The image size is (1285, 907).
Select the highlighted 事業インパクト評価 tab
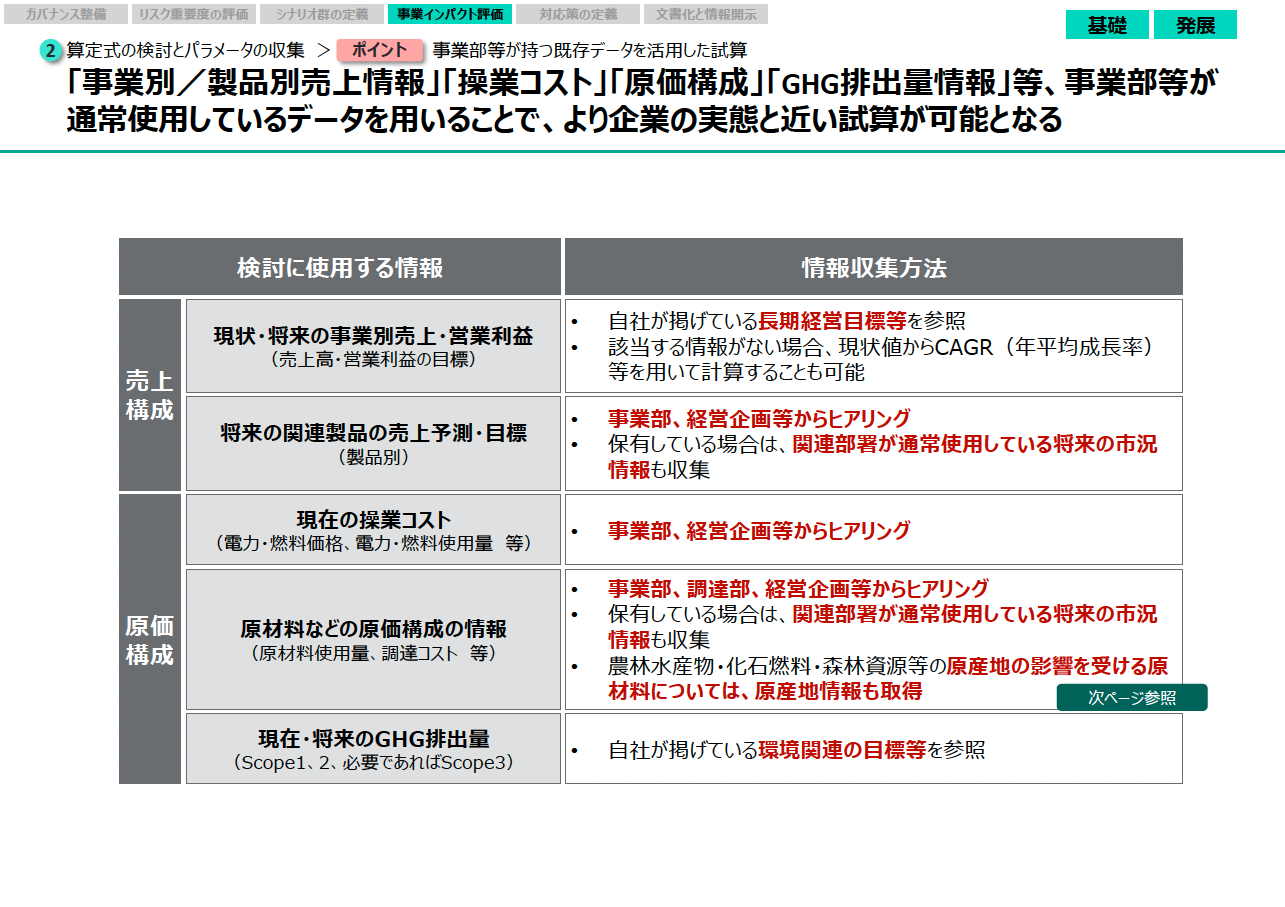point(450,14)
